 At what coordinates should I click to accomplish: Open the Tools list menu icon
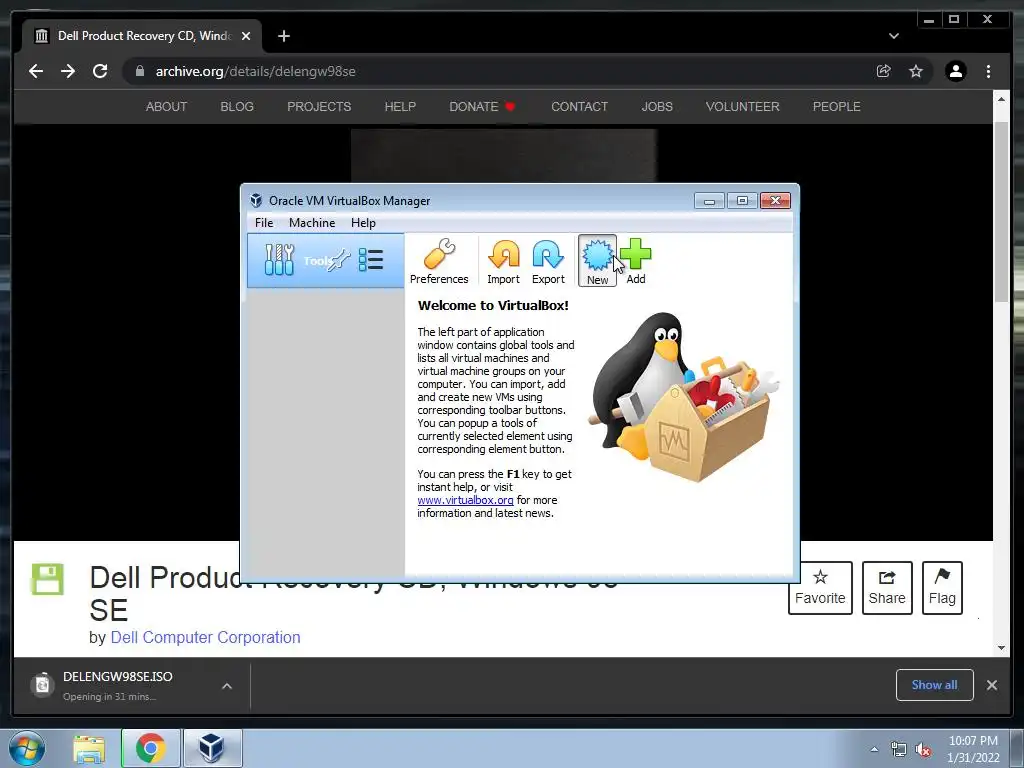371,260
